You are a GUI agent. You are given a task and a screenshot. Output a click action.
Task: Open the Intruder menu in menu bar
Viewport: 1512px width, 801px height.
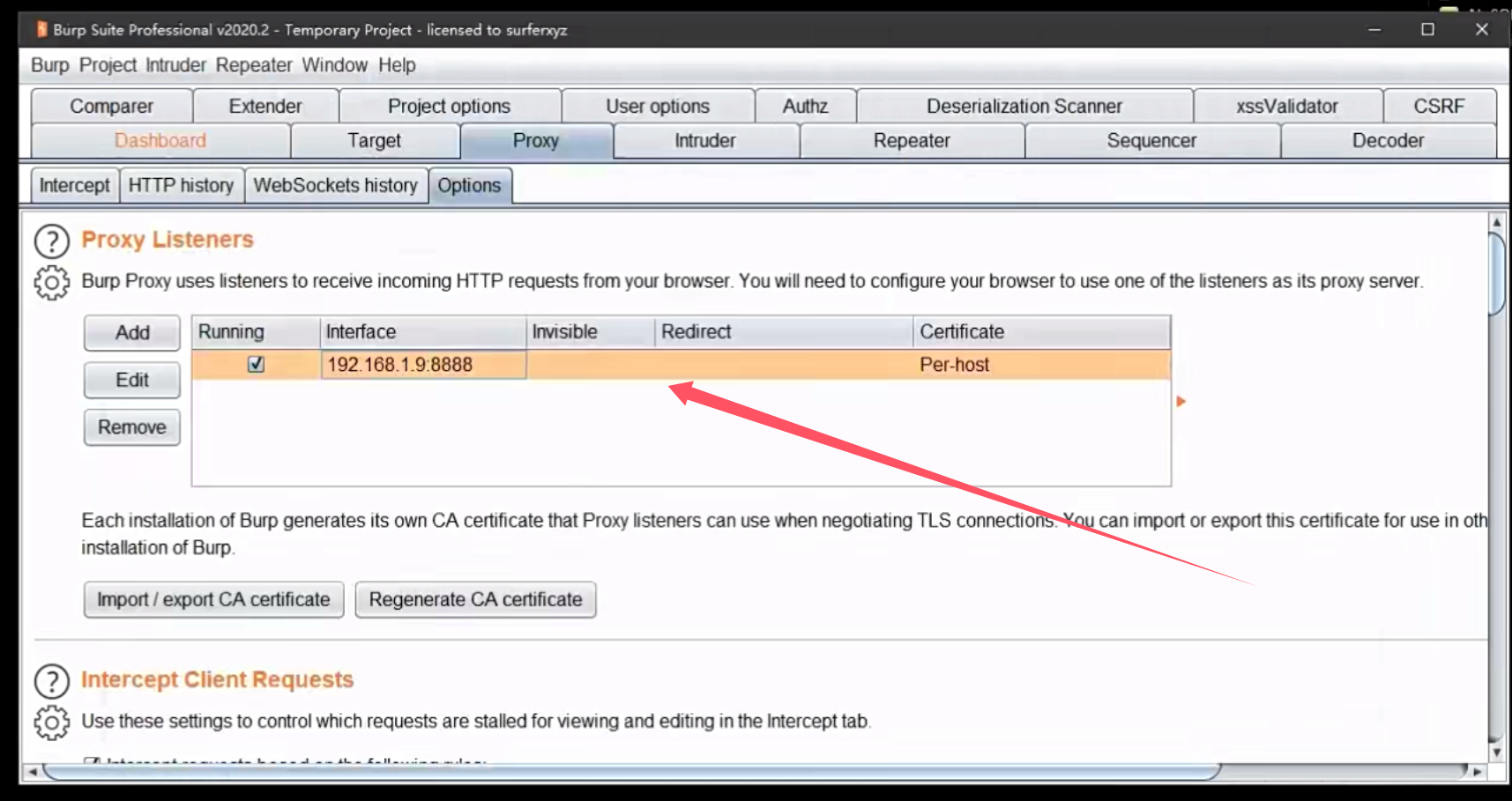[x=175, y=65]
